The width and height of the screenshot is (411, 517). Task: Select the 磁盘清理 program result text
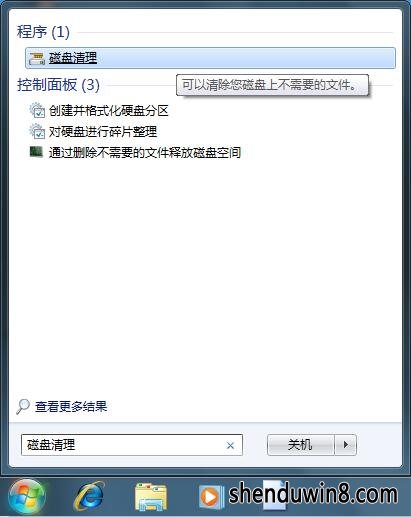pos(73,58)
